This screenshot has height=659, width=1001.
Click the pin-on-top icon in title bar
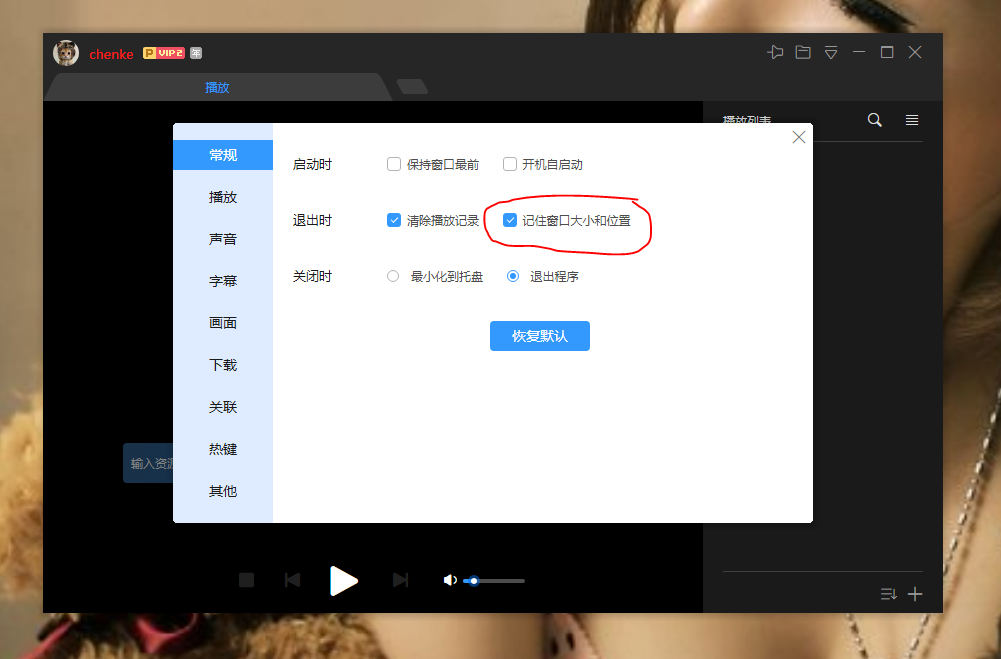[775, 53]
